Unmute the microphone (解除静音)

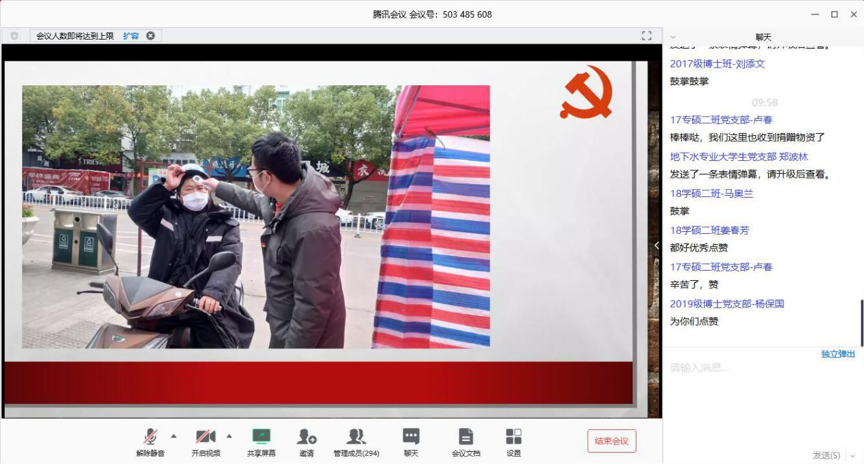point(150,441)
